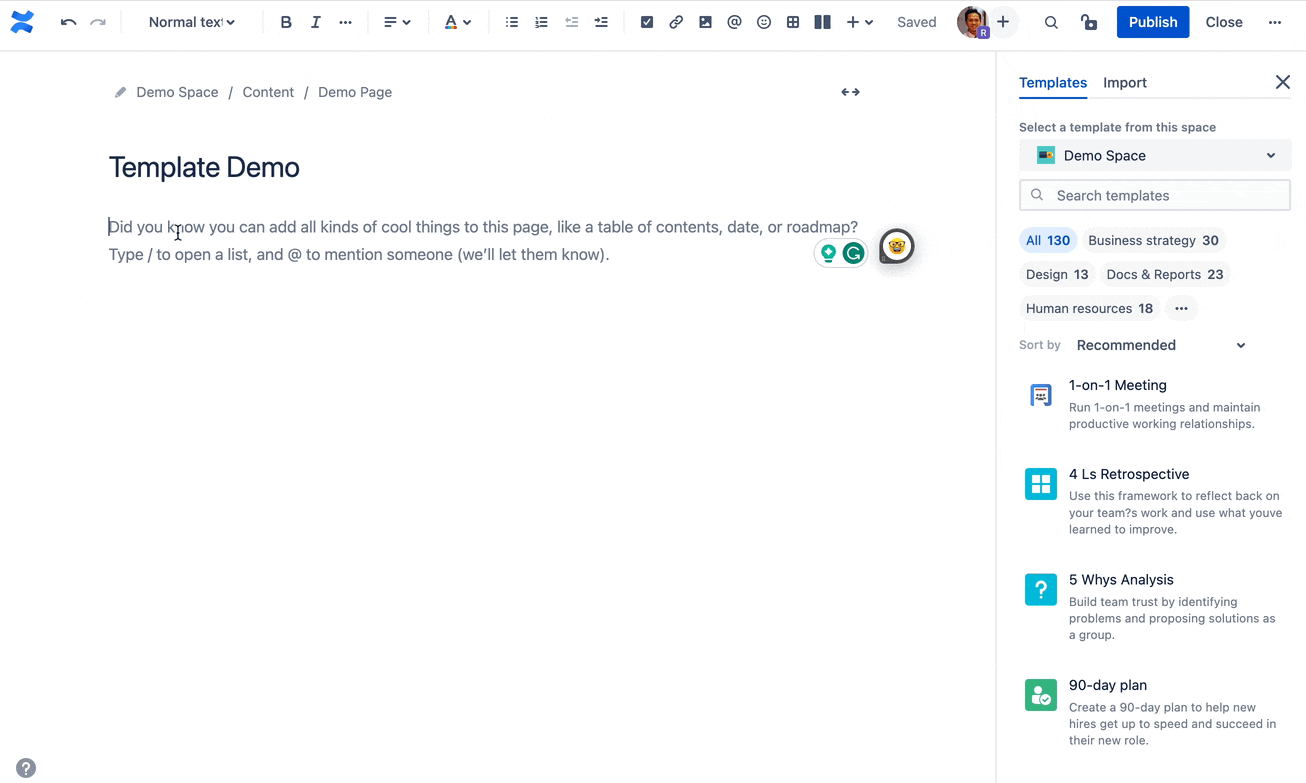This screenshot has height=783, width=1306.
Task: Filter templates by Business strategy
Action: point(1153,240)
